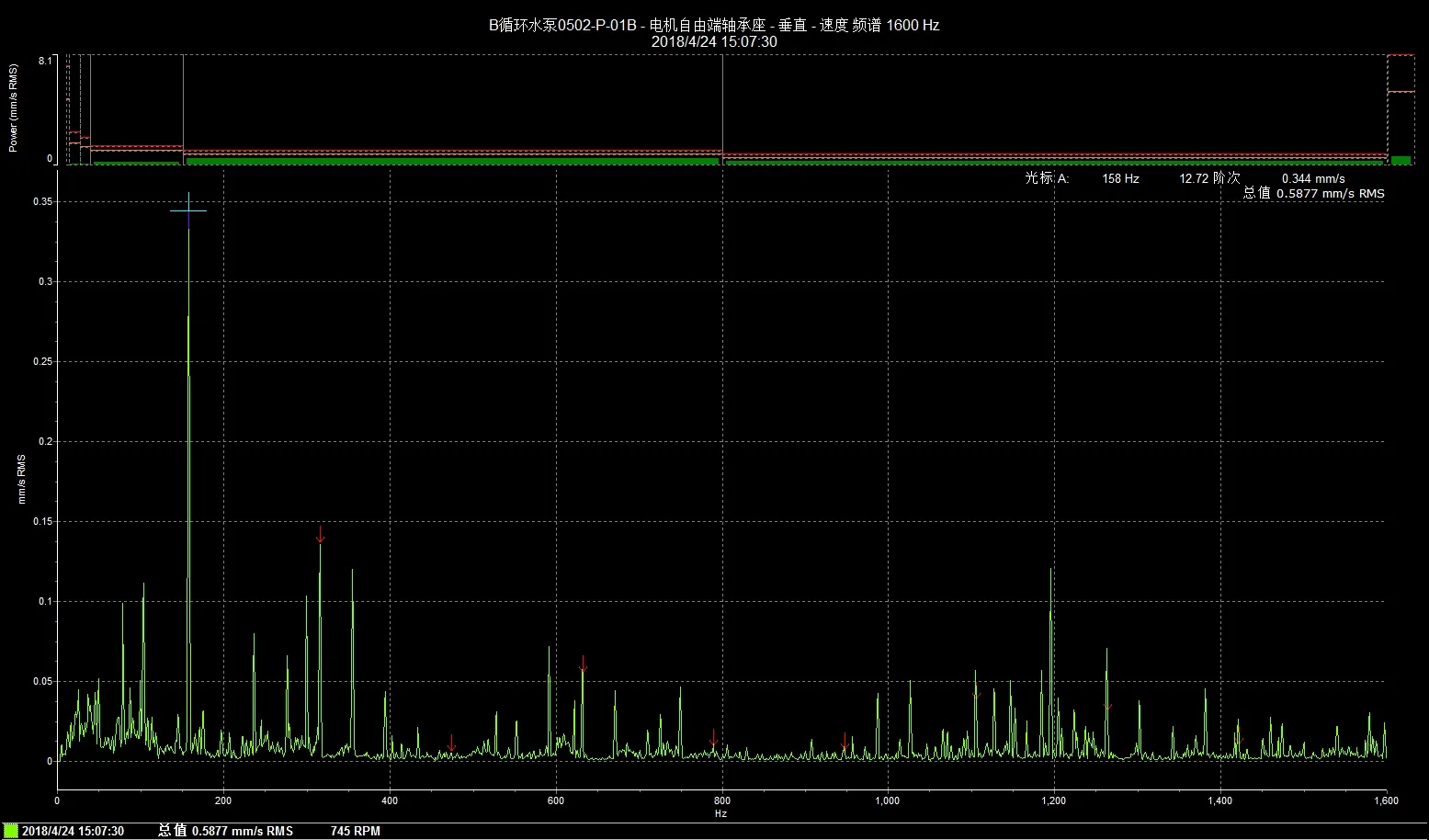Click the small green overall power bar at far right

point(1401,161)
